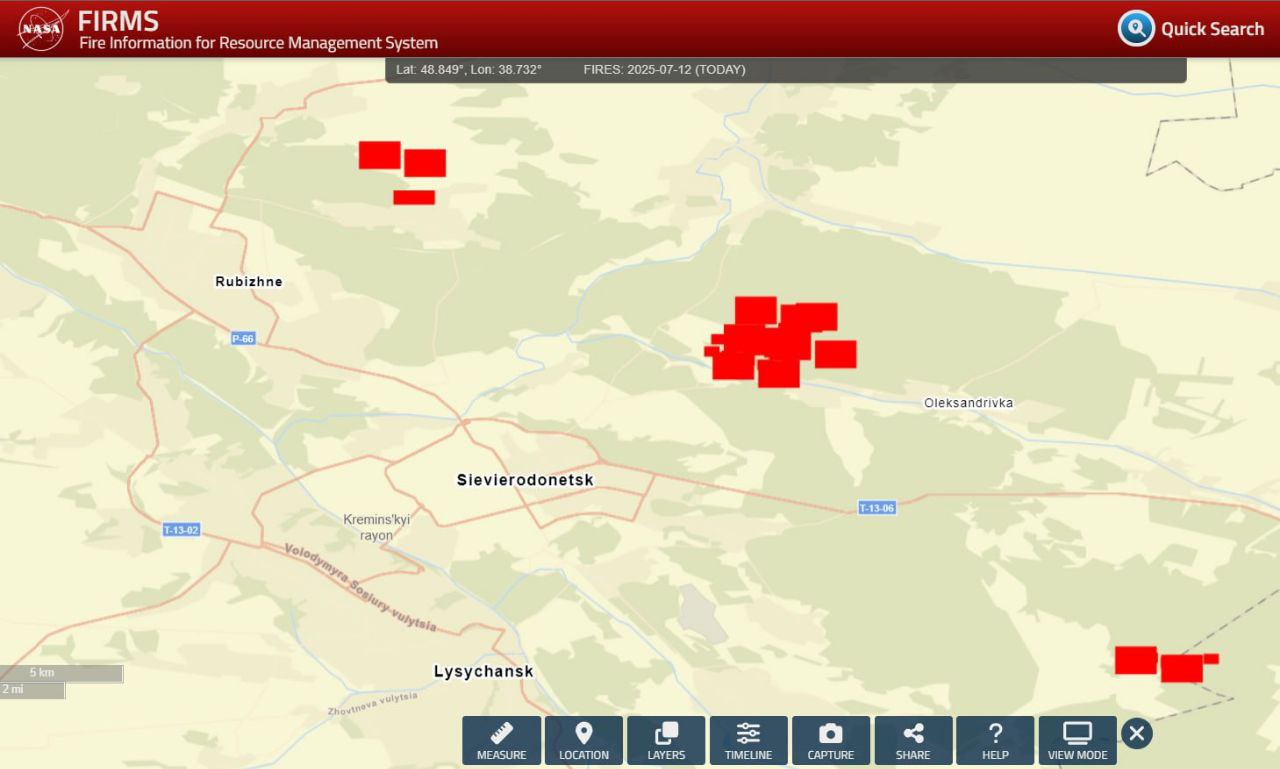The width and height of the screenshot is (1280, 769).
Task: Switch View Mode using monitor icon
Action: 1077,740
